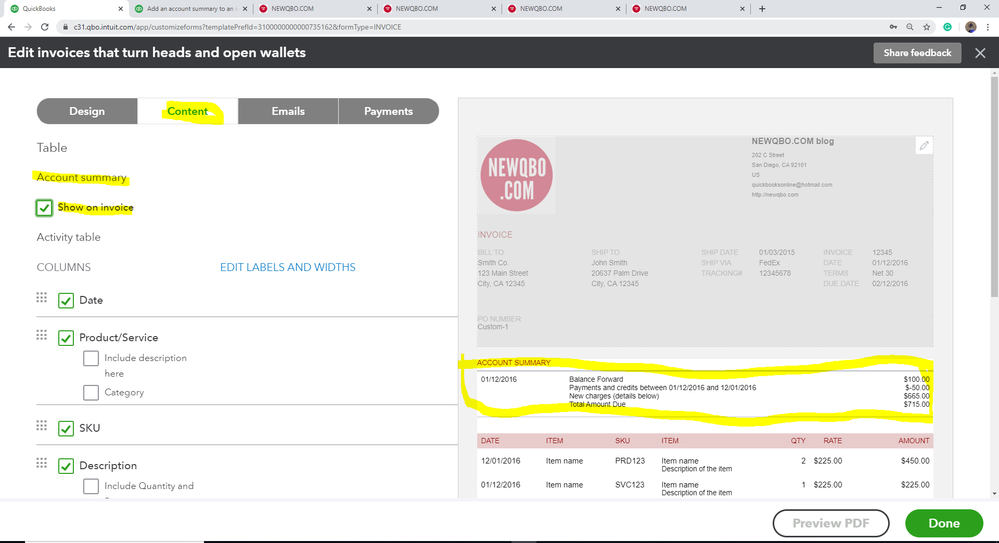Close the QuickBooks browser tab
This screenshot has height=543, width=999.
click(x=121, y=9)
